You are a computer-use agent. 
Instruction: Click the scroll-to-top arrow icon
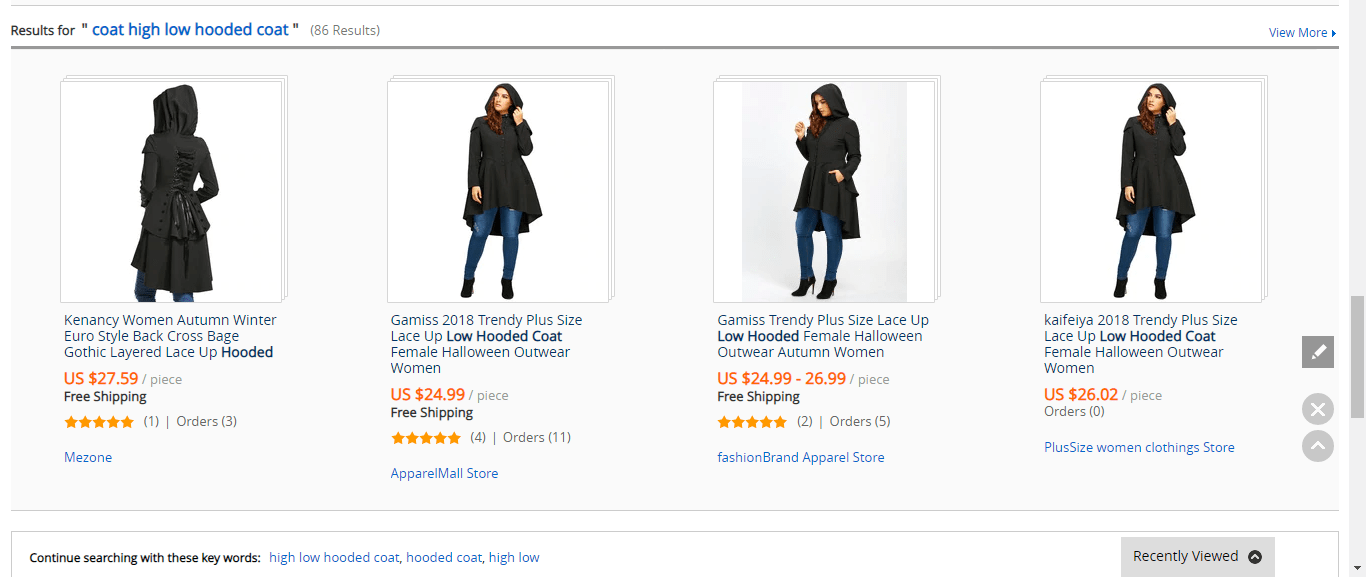[x=1318, y=445]
